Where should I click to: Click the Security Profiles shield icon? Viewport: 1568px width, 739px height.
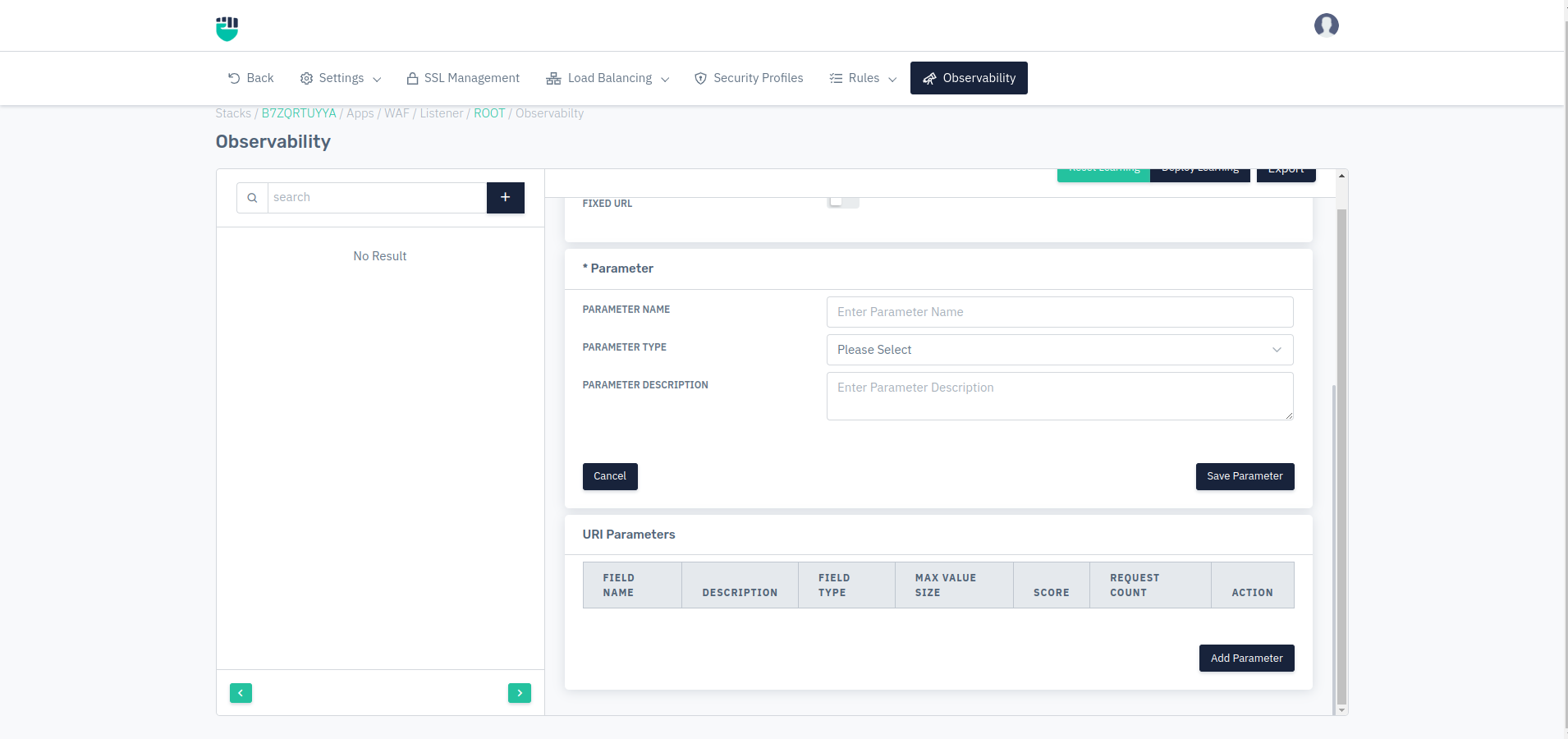click(x=700, y=78)
